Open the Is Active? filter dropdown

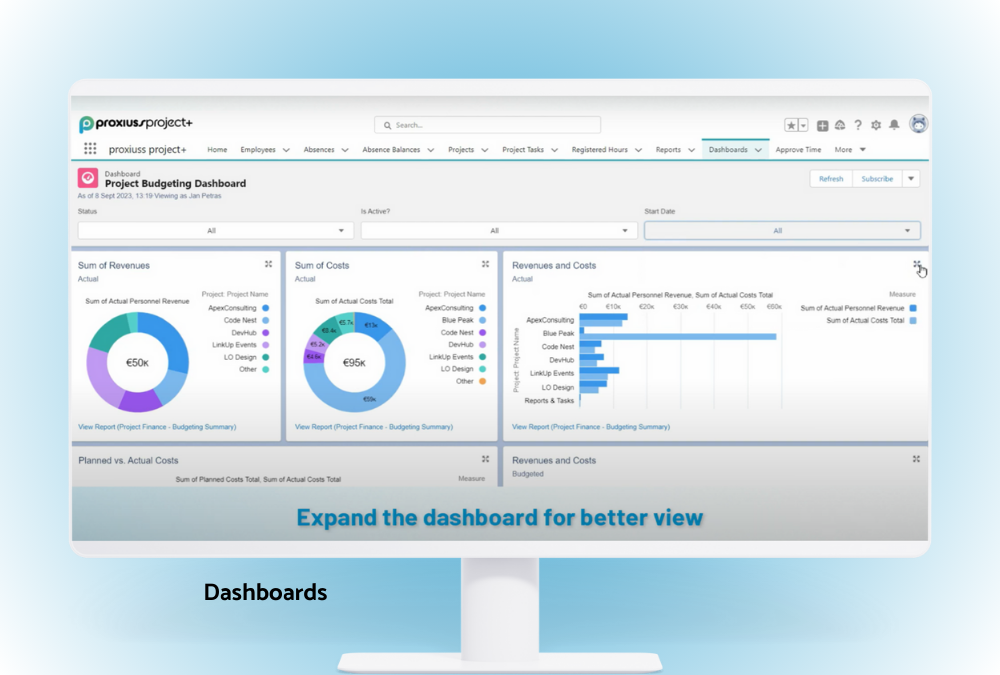pos(498,230)
